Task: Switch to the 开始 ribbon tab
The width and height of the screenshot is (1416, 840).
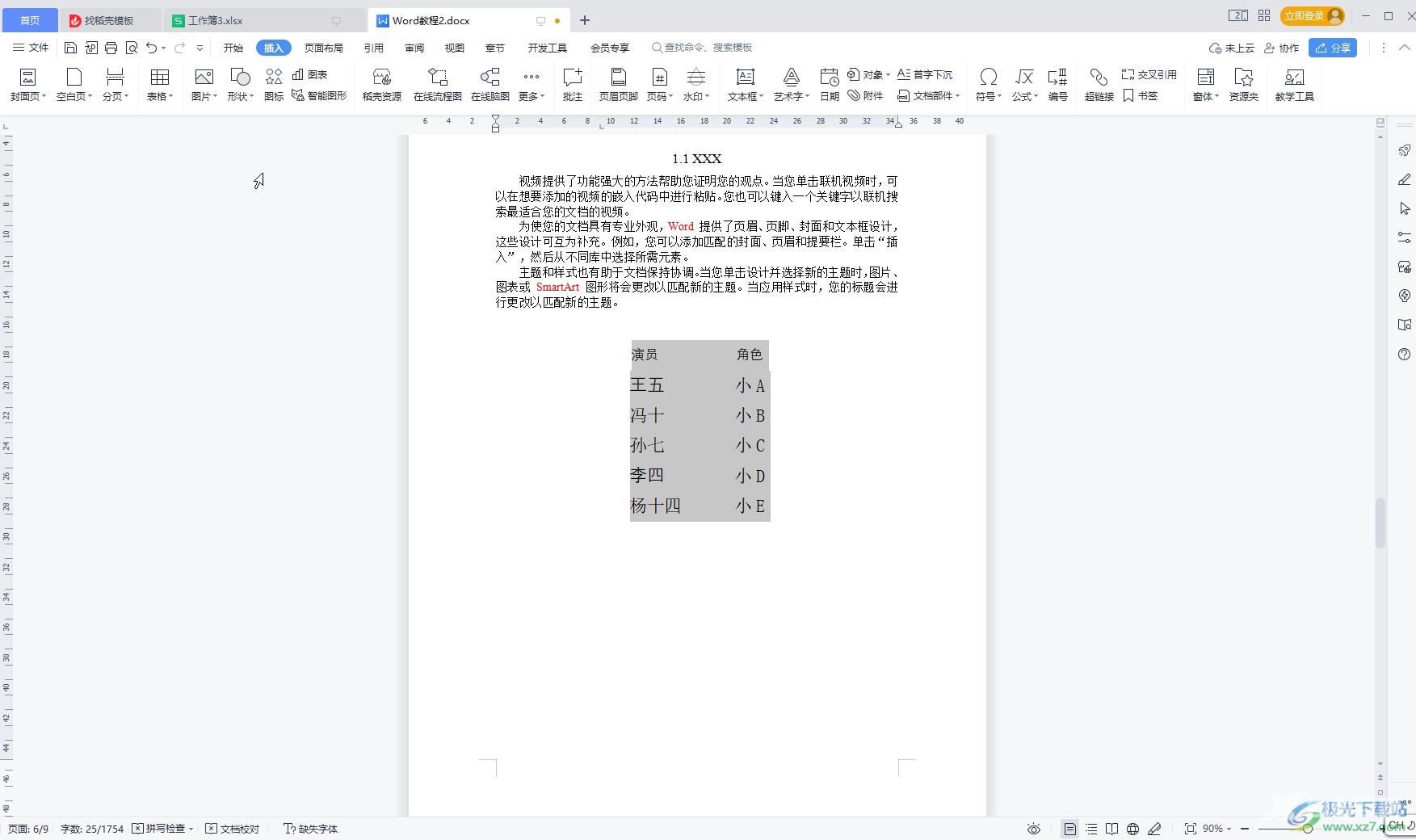Action: (x=233, y=48)
